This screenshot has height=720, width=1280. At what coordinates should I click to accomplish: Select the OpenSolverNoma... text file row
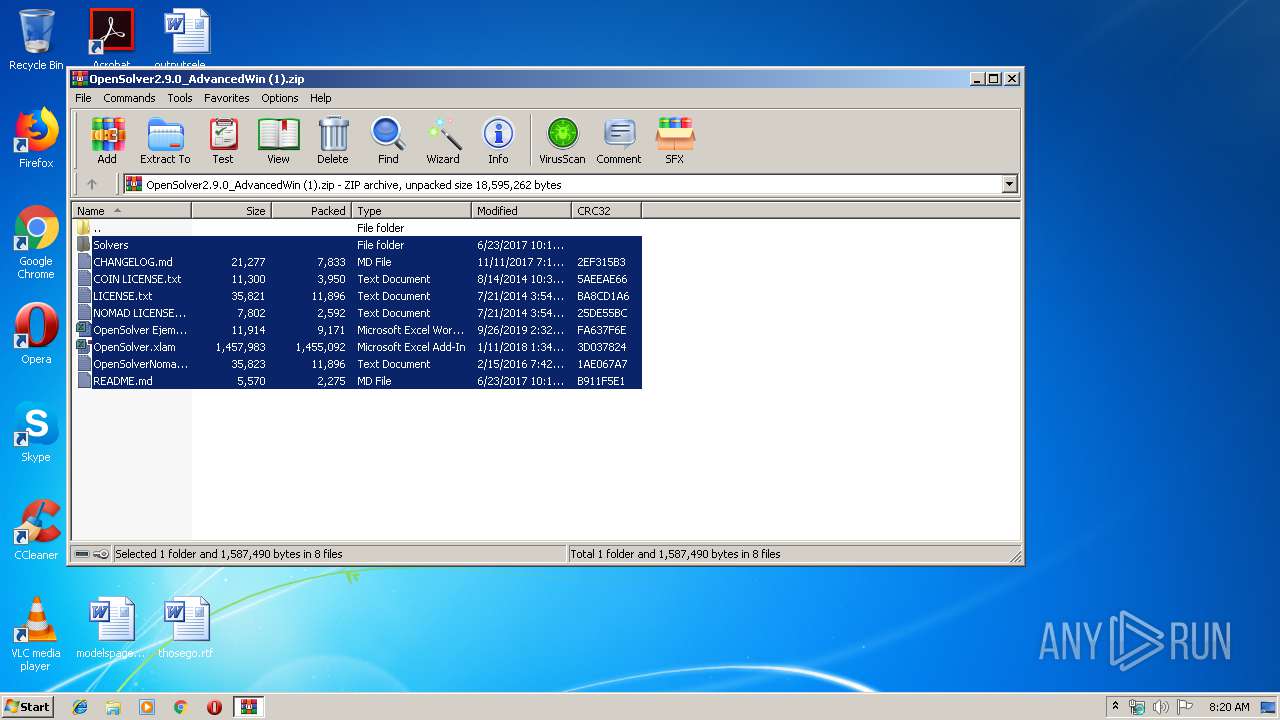tap(358, 364)
